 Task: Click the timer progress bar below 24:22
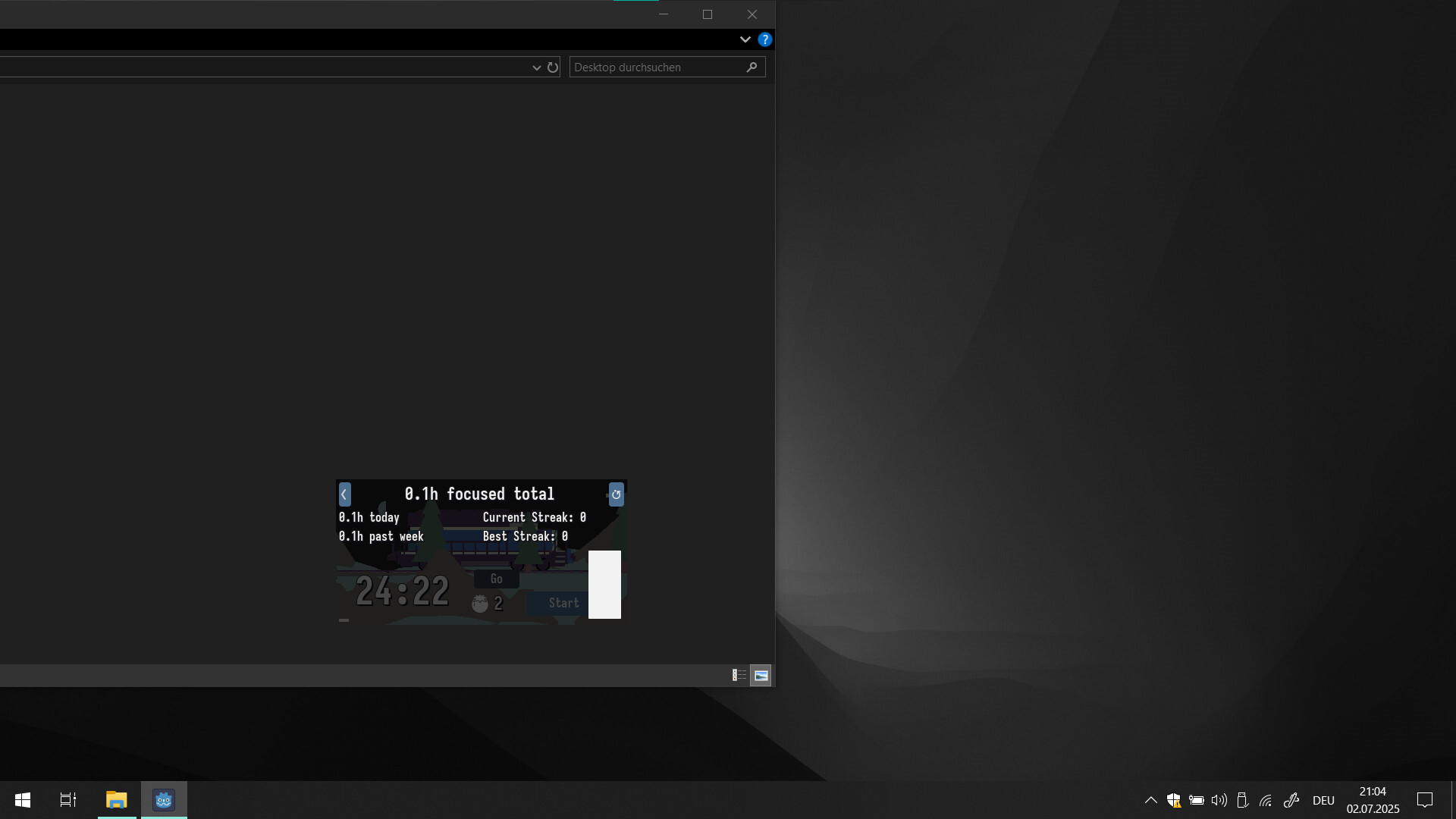click(345, 620)
